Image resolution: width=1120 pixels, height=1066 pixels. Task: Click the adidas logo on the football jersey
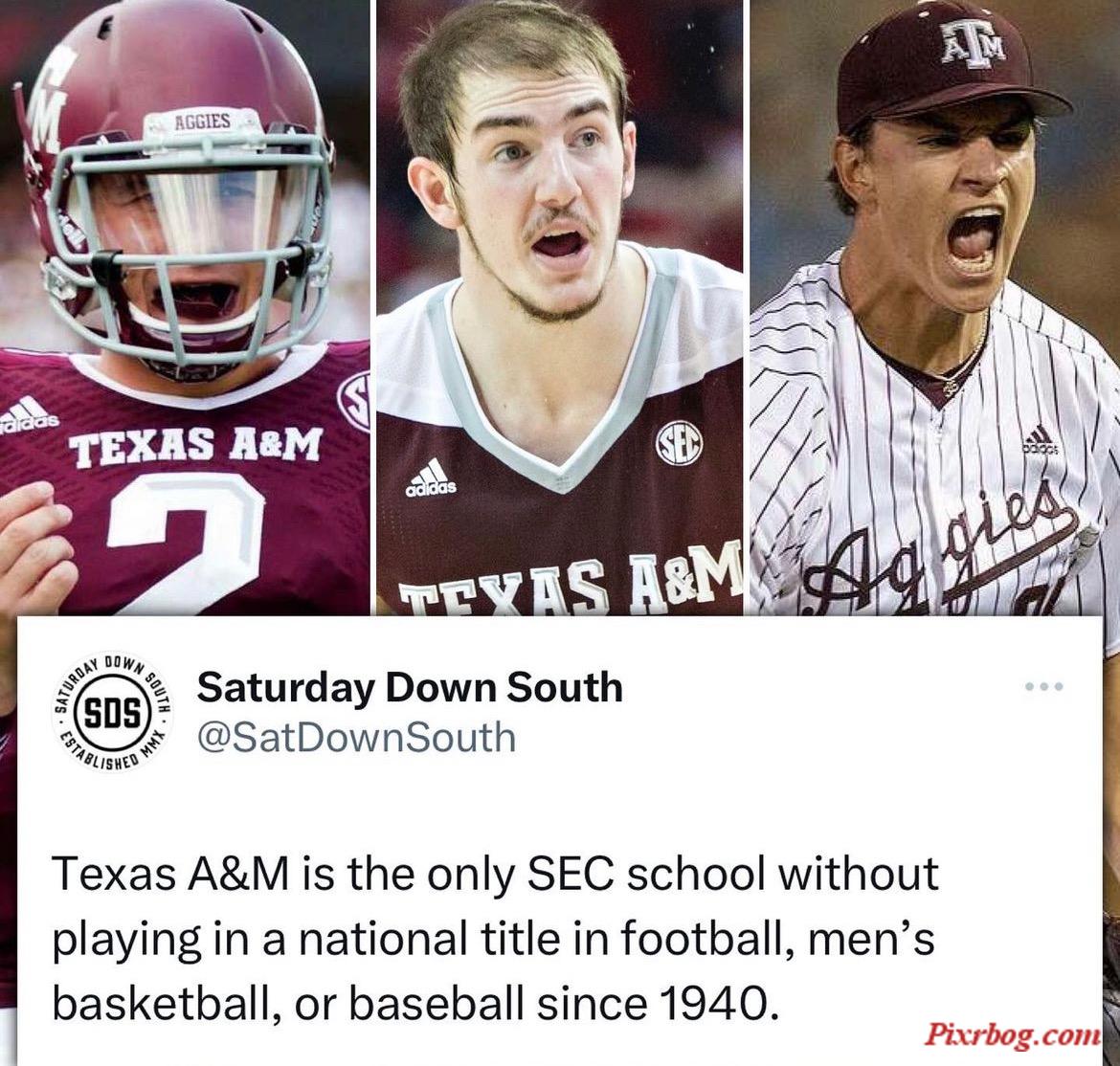27,413
